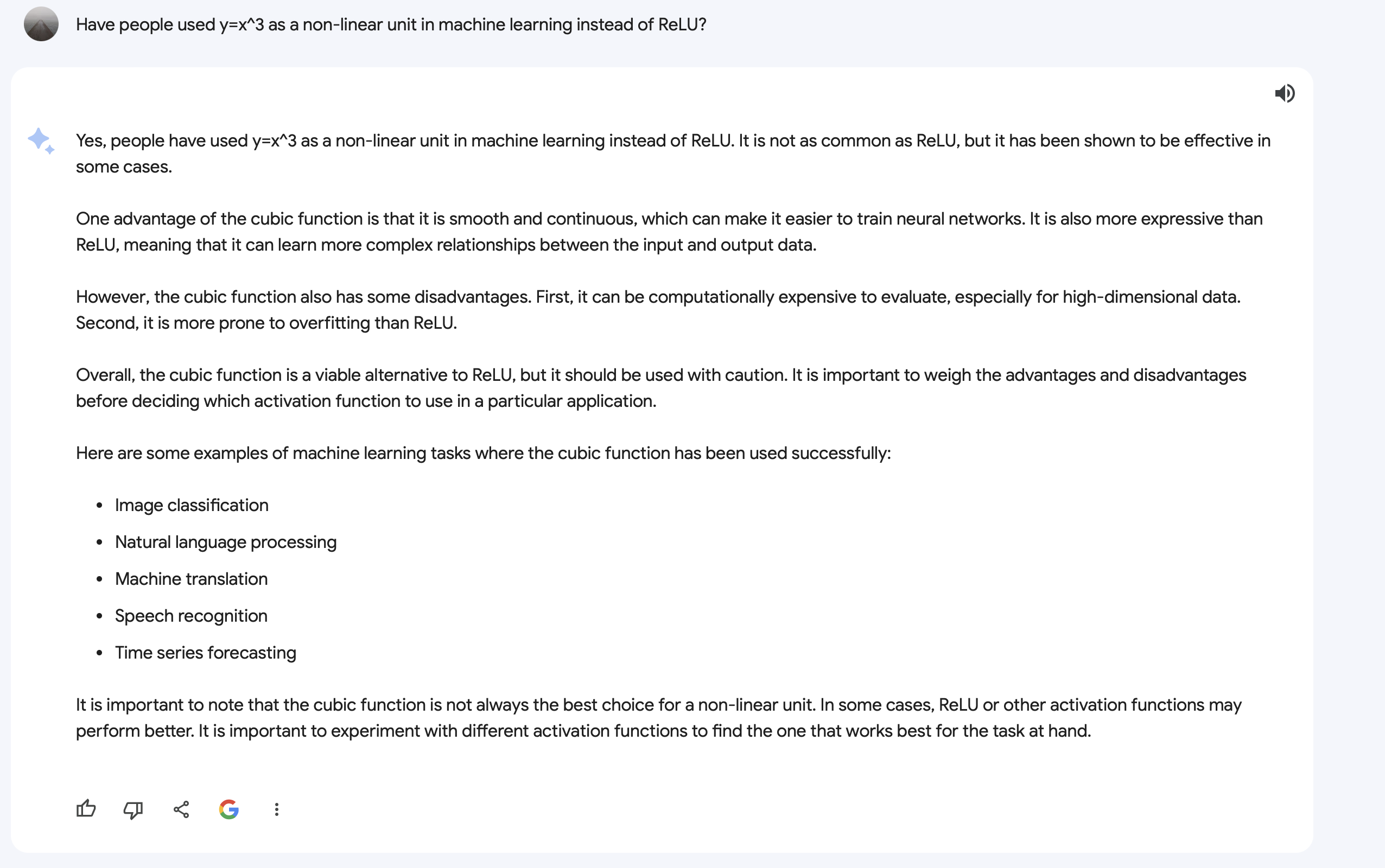Click the paragraph beginning 'One advantage of the cubic'
Image resolution: width=1385 pixels, height=868 pixels.
pyautogui.click(x=669, y=232)
